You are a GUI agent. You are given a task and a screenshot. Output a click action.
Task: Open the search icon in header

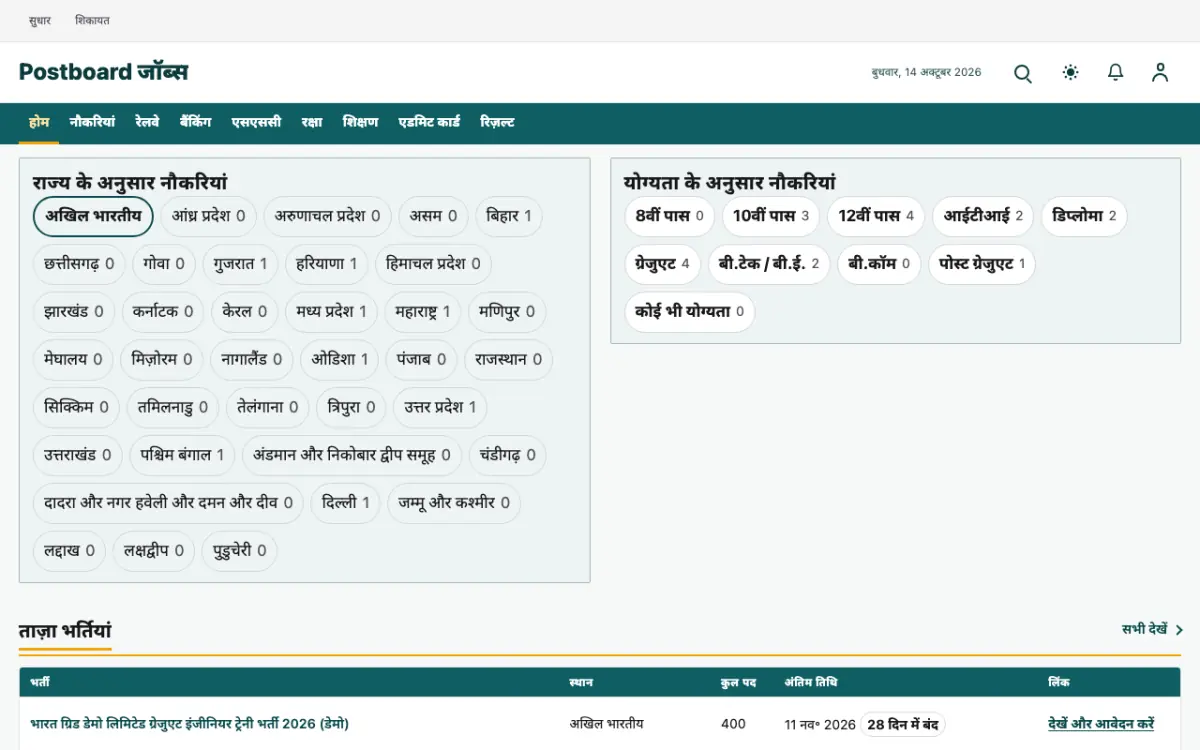[x=1023, y=73]
